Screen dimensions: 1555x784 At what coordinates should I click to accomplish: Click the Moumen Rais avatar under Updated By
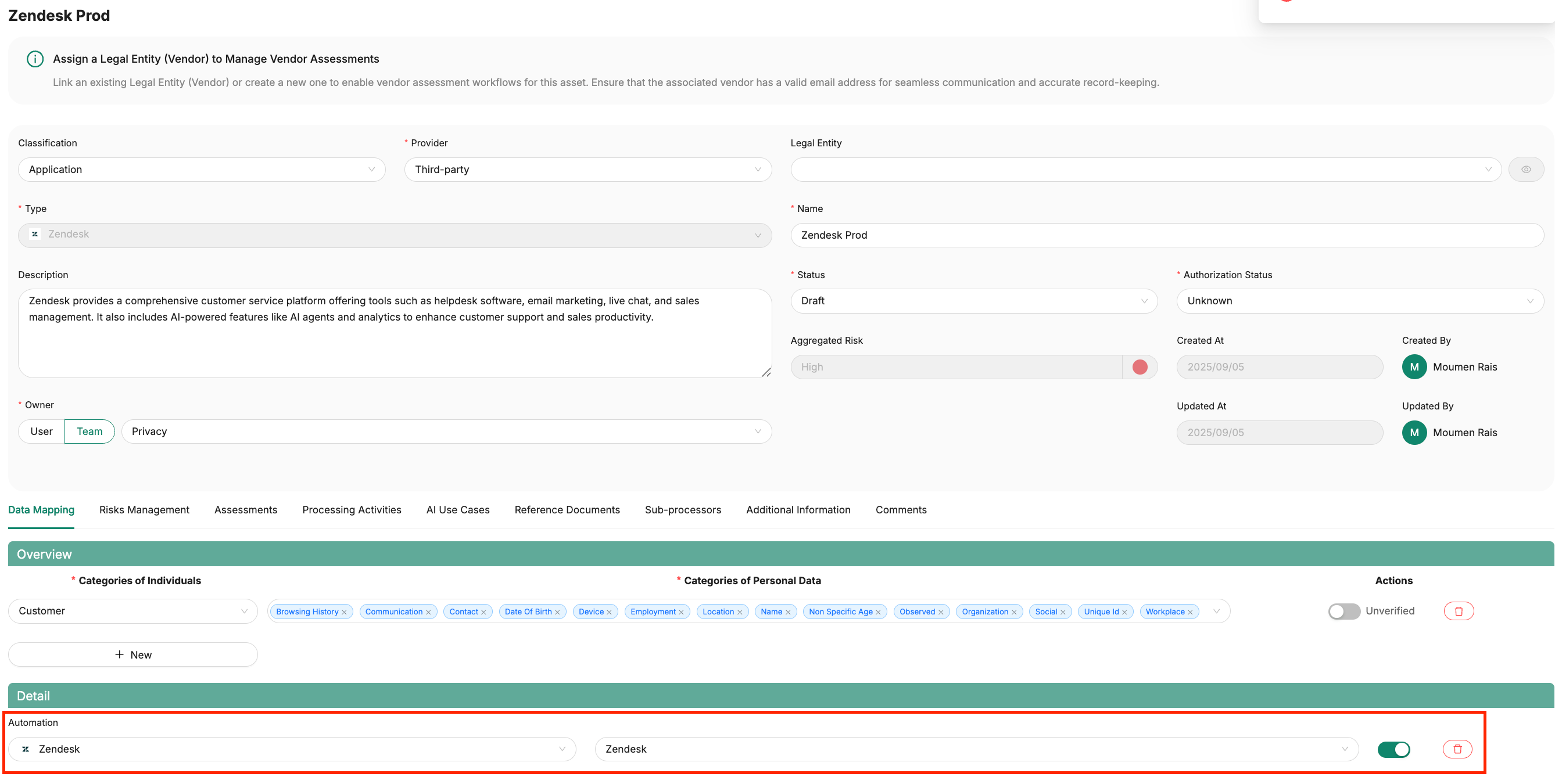(1414, 433)
